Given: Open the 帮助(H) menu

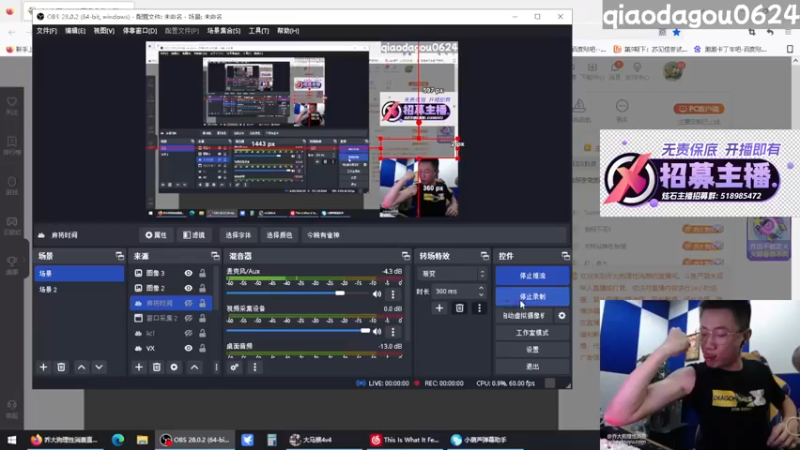Looking at the screenshot, I should (x=288, y=31).
